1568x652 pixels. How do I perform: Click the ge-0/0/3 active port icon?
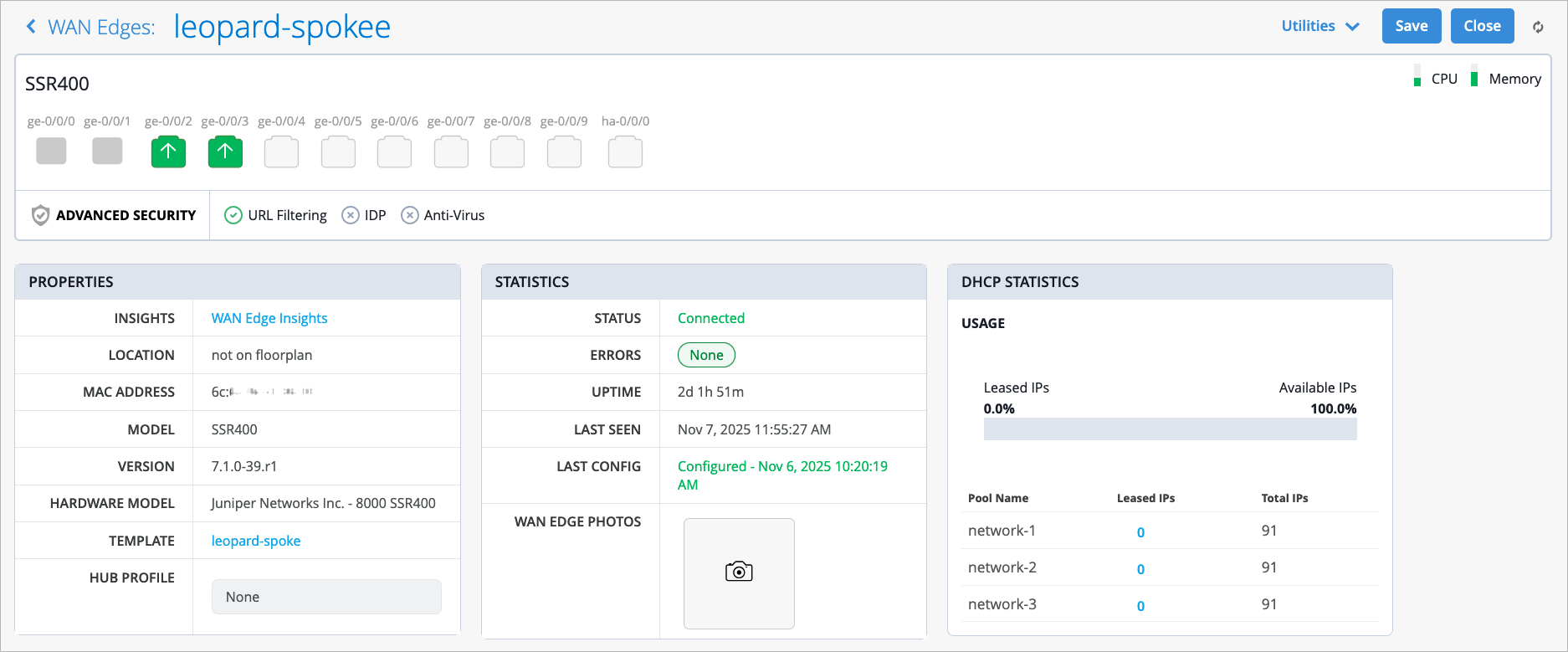pos(225,151)
